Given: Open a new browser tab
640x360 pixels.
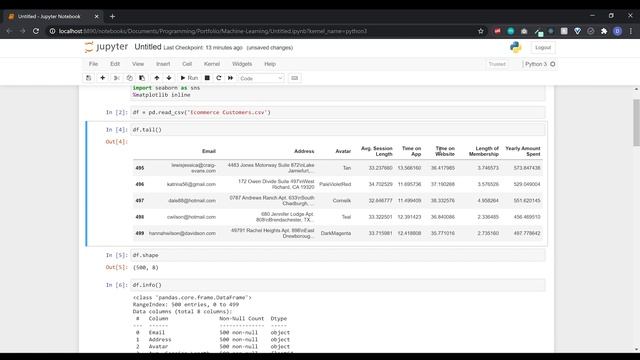Looking at the screenshot, I should (x=112, y=16).
